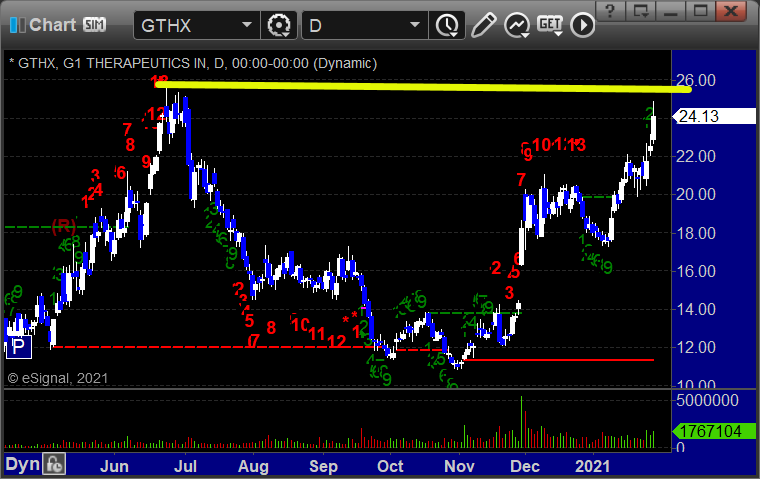Click the Chart window icon
The image size is (760, 479).
tap(17, 25)
